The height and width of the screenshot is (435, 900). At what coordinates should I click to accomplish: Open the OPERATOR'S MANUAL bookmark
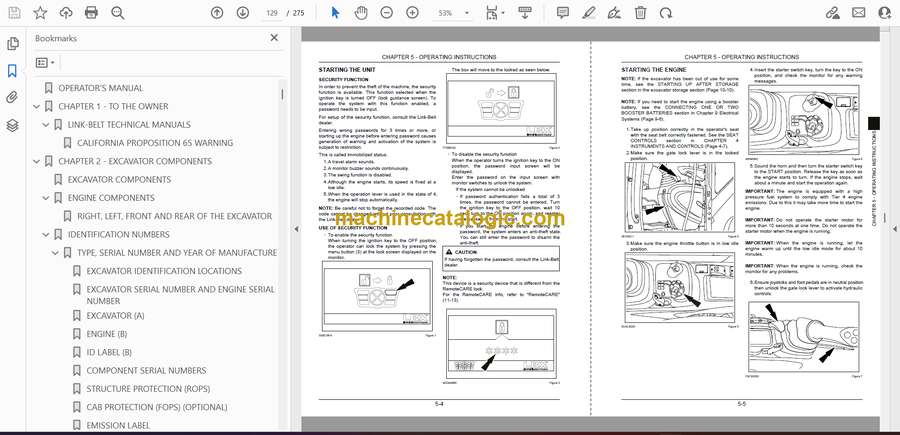coord(100,88)
